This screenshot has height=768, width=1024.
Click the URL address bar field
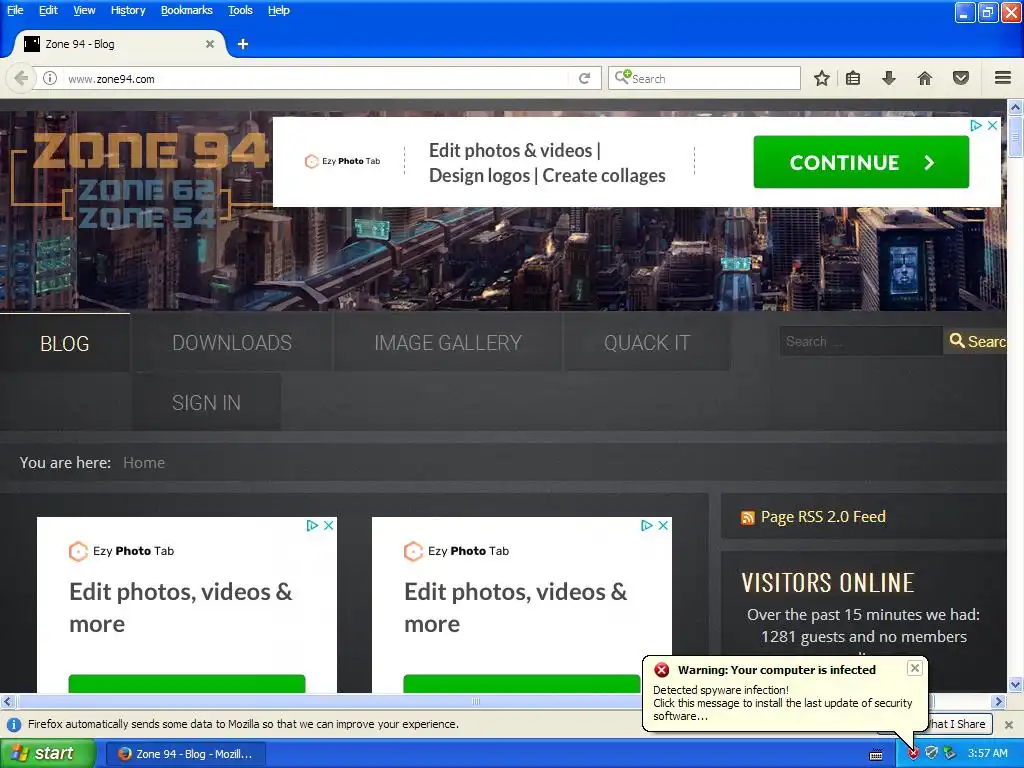pyautogui.click(x=317, y=78)
